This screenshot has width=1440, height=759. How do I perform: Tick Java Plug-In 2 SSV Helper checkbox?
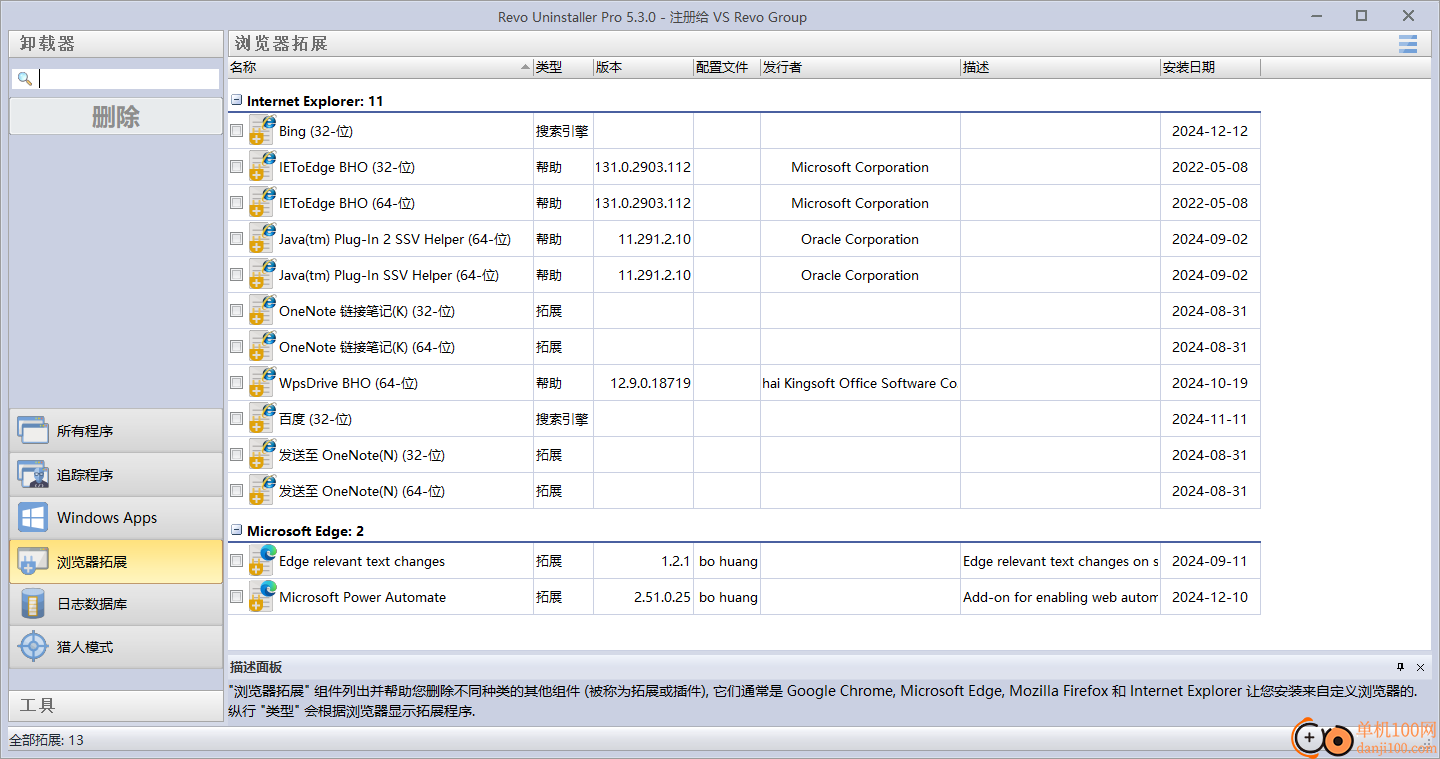[236, 238]
